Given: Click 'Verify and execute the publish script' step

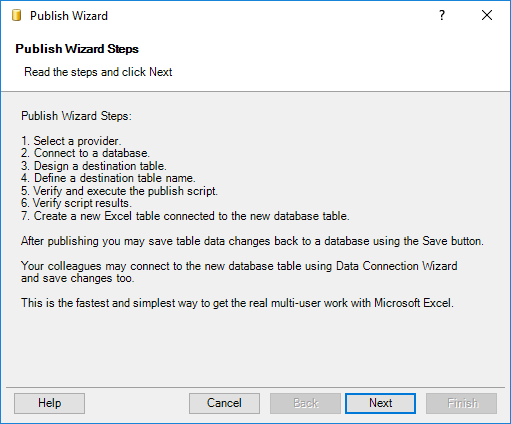Looking at the screenshot, I should 119,191.
